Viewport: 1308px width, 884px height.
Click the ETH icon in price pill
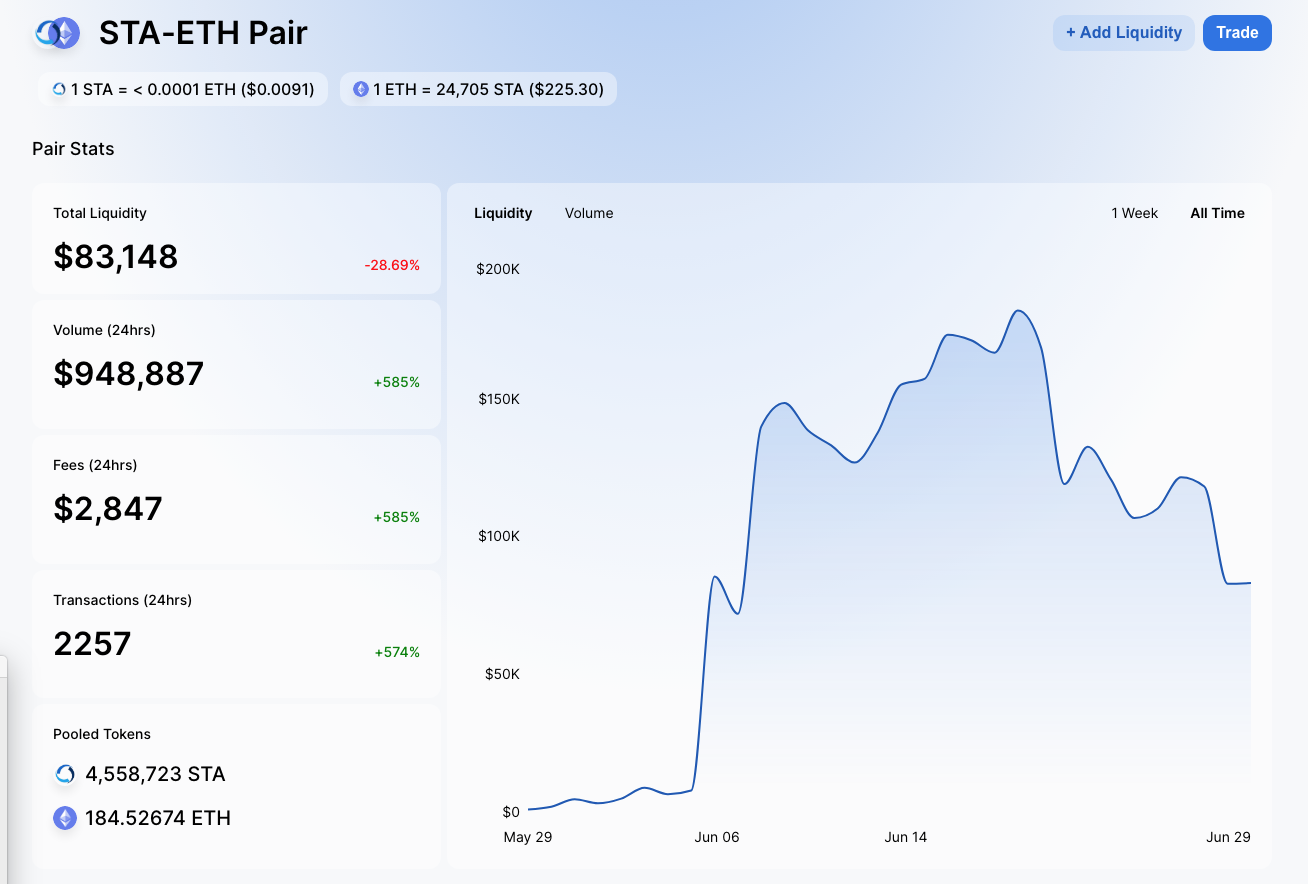coord(361,89)
